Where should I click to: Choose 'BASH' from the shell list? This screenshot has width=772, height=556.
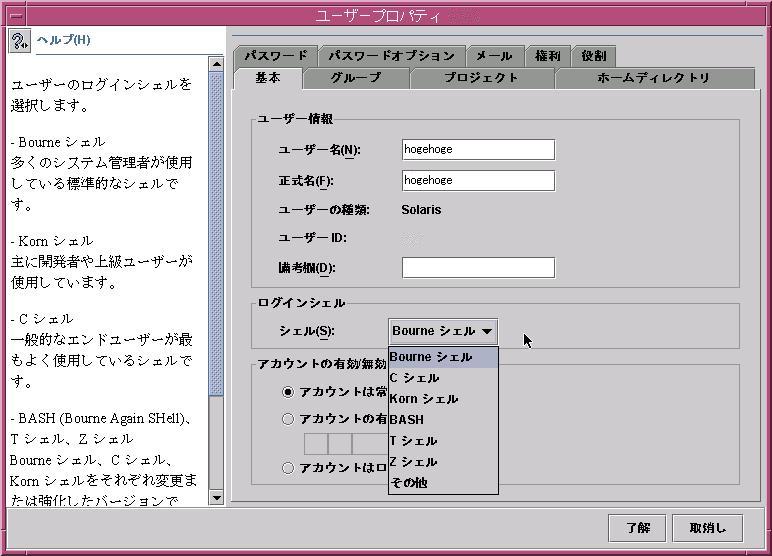click(x=407, y=420)
